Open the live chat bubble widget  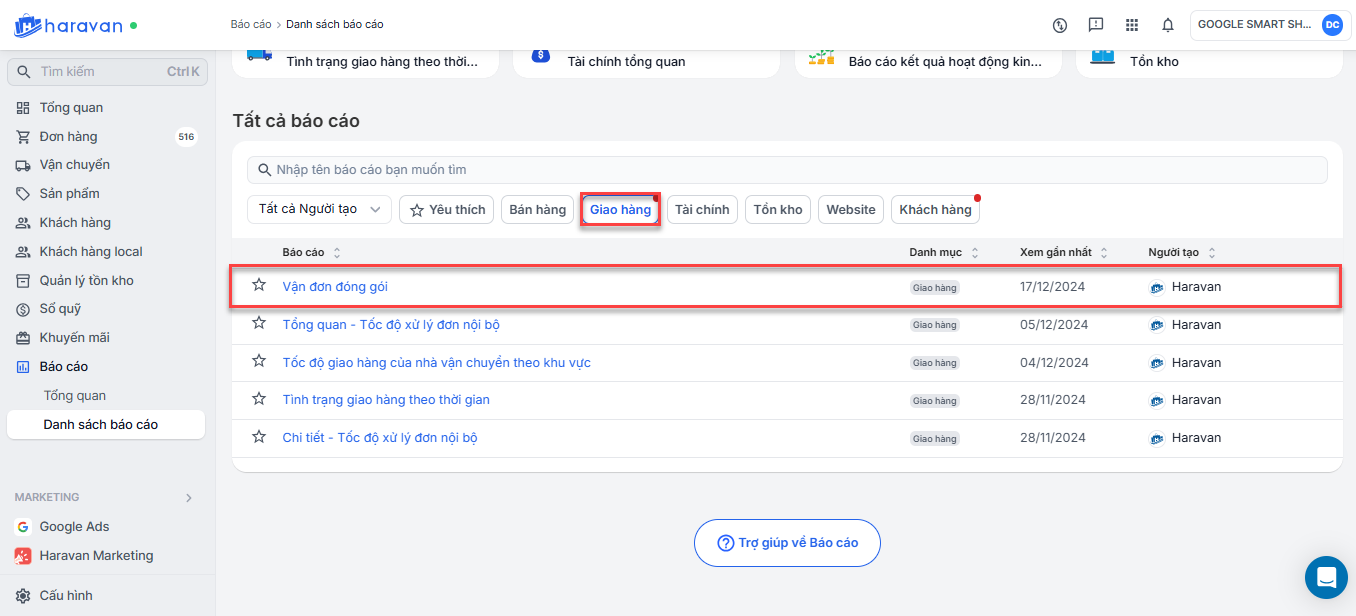tap(1326, 577)
